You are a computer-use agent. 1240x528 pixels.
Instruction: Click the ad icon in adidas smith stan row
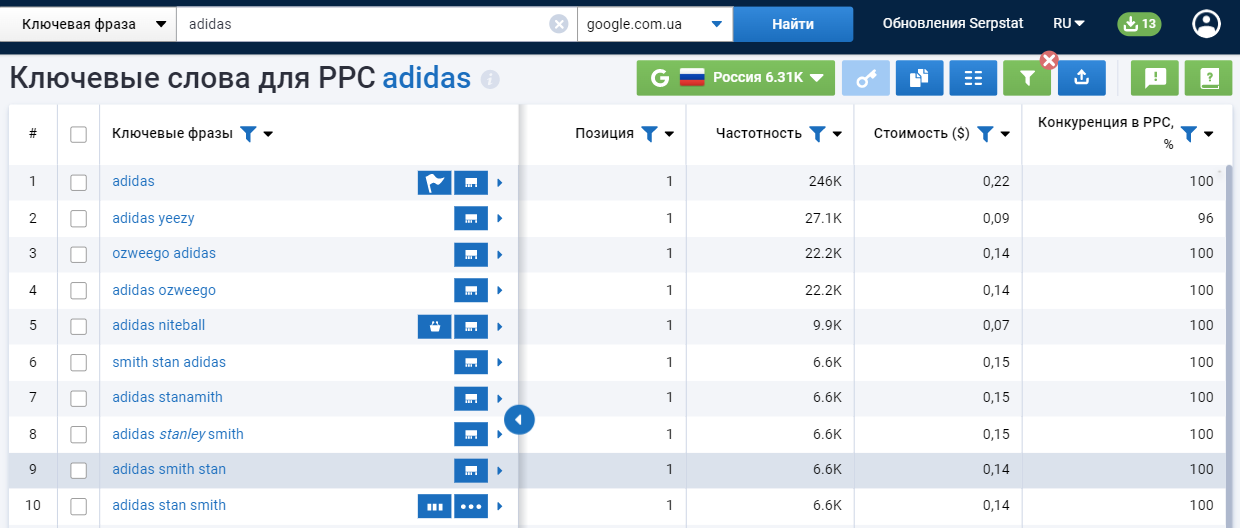471,470
